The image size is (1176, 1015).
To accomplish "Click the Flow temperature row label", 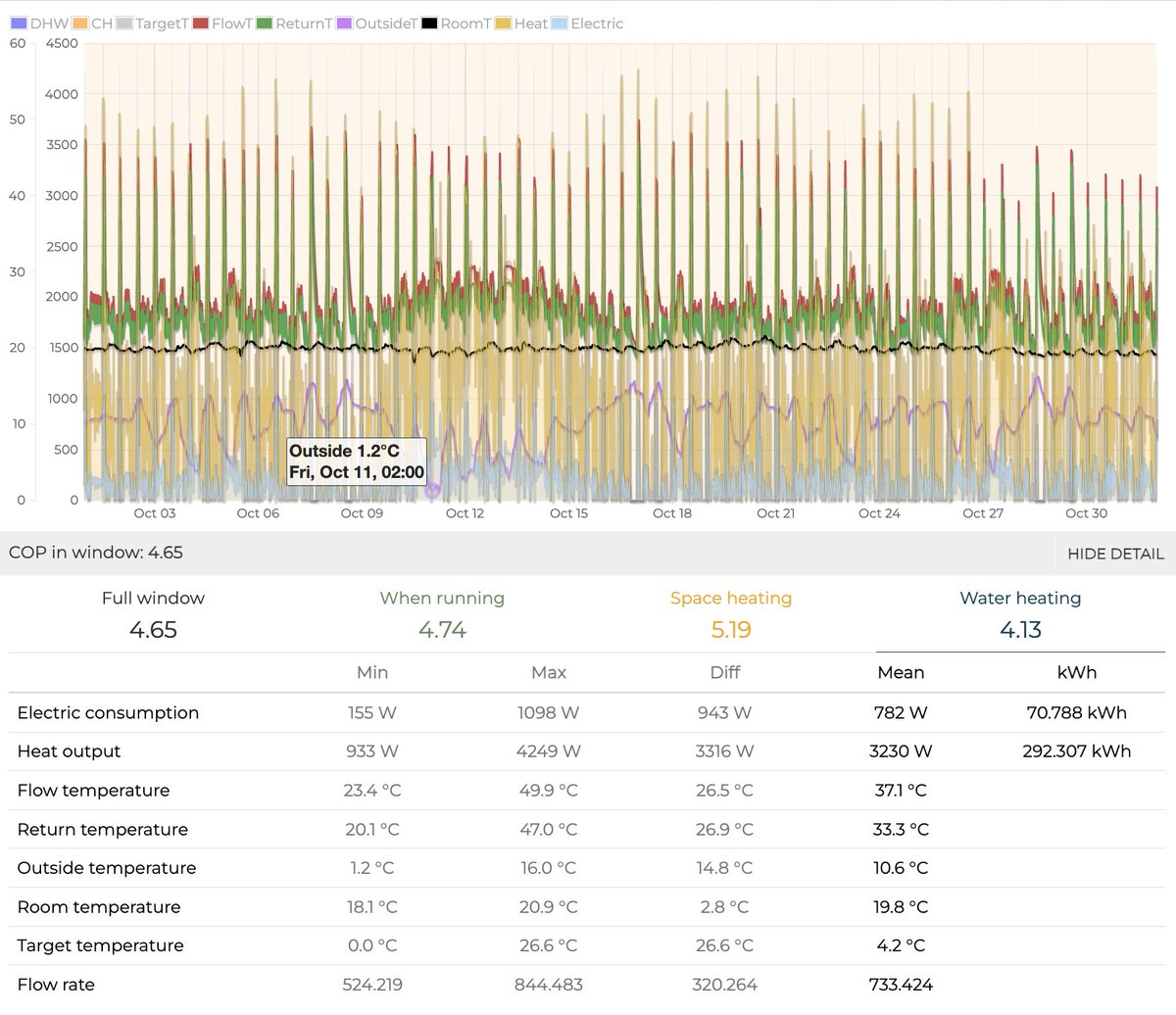I will [x=93, y=791].
